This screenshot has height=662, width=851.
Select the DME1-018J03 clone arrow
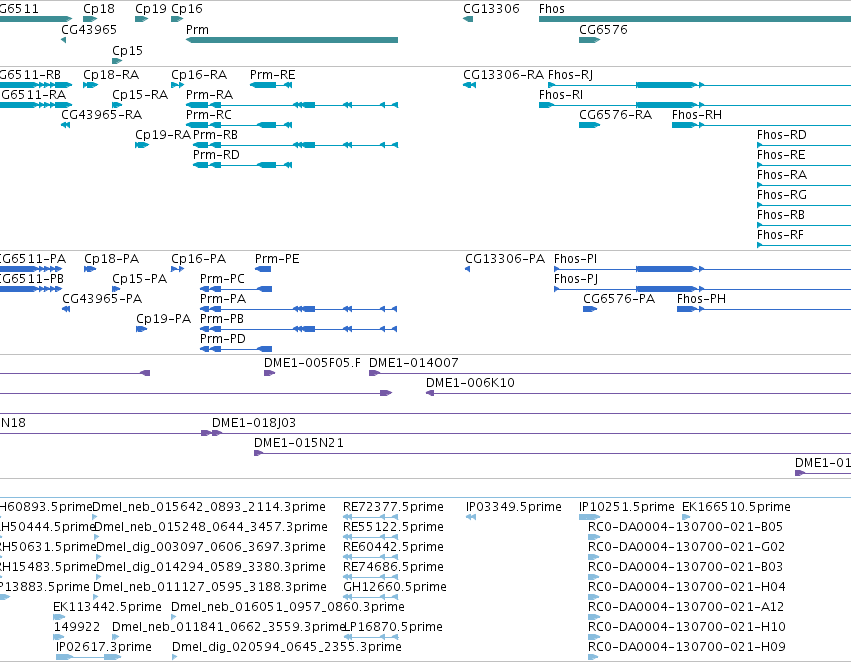[x=217, y=433]
